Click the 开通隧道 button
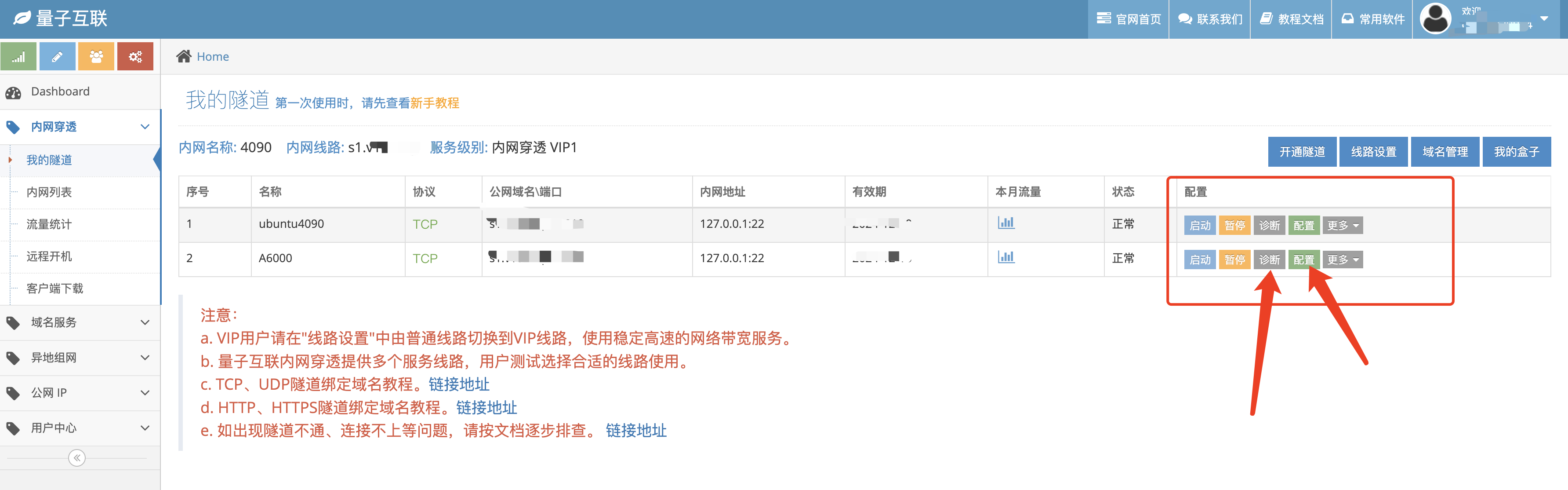Viewport: 1568px width, 490px height. [1302, 152]
